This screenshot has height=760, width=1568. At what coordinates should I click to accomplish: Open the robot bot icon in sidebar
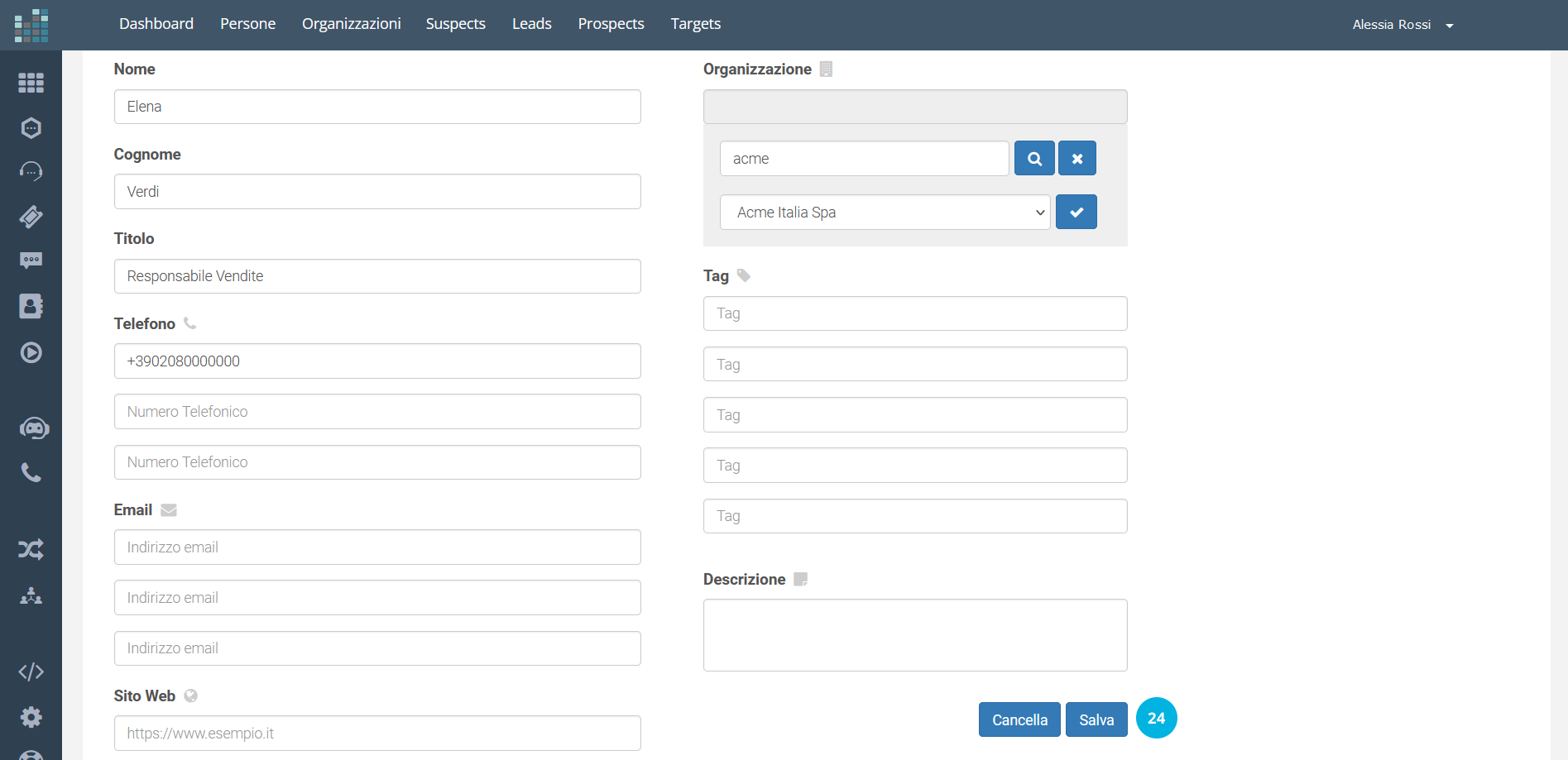point(34,428)
